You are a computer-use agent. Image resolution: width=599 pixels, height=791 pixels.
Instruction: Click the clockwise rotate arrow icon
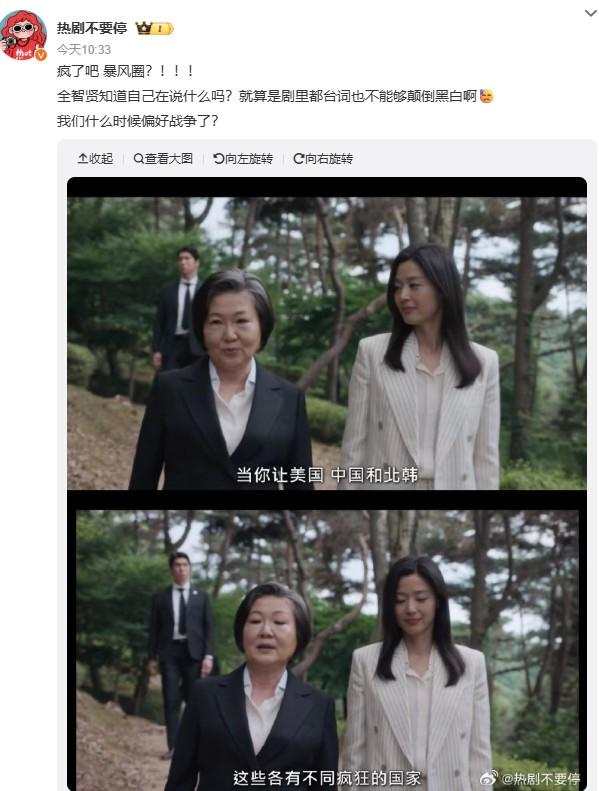[298, 159]
